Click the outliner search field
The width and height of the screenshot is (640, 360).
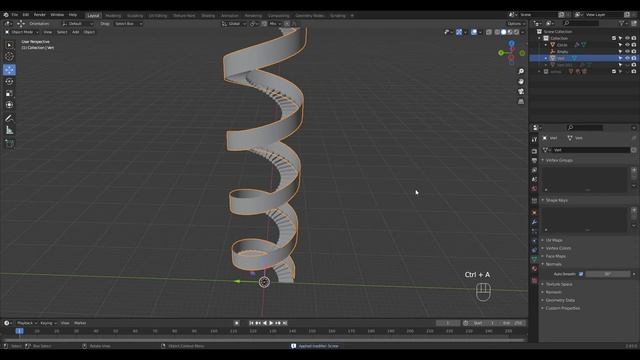pos(580,23)
